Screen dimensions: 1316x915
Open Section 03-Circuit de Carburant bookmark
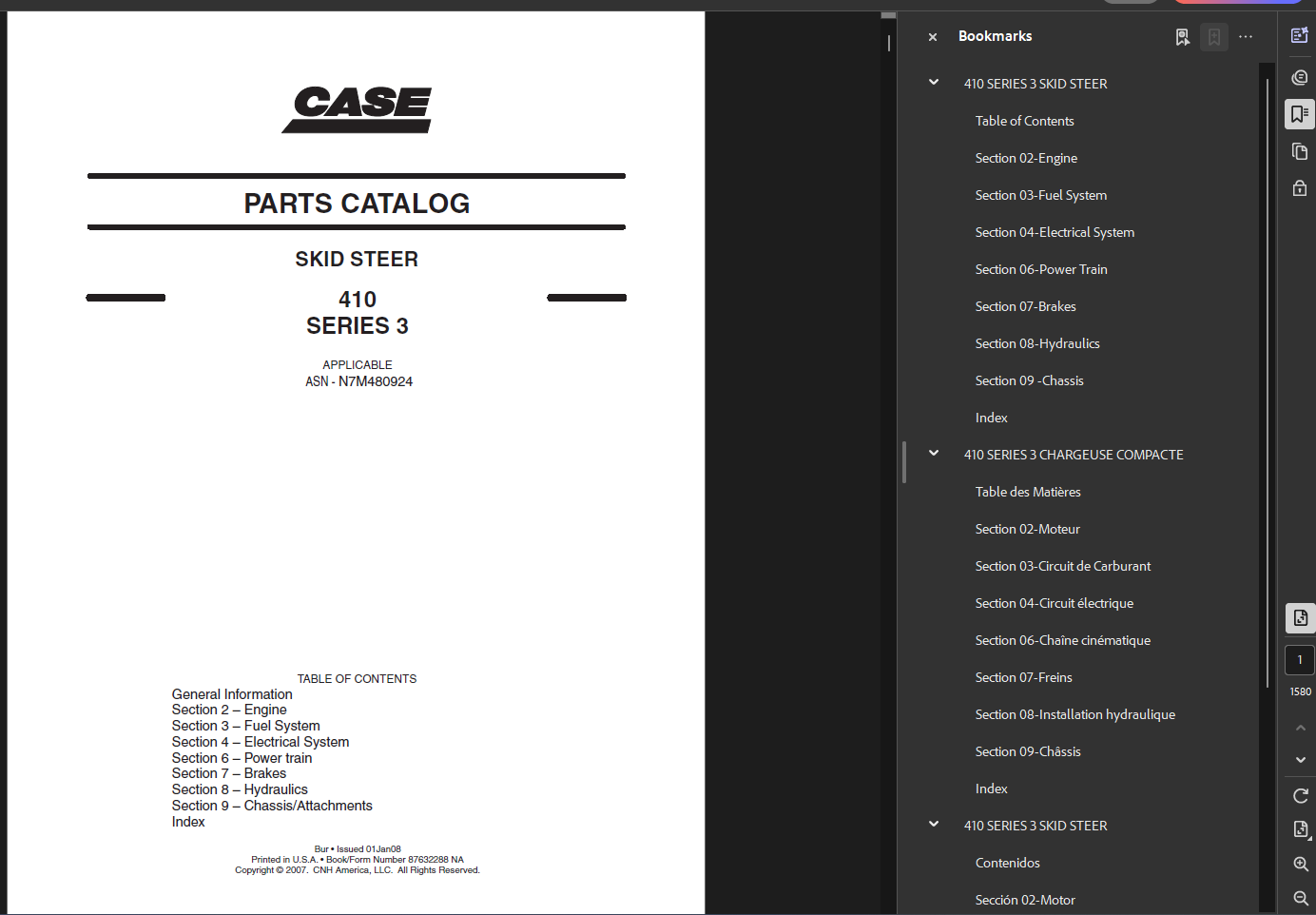pyautogui.click(x=1062, y=566)
